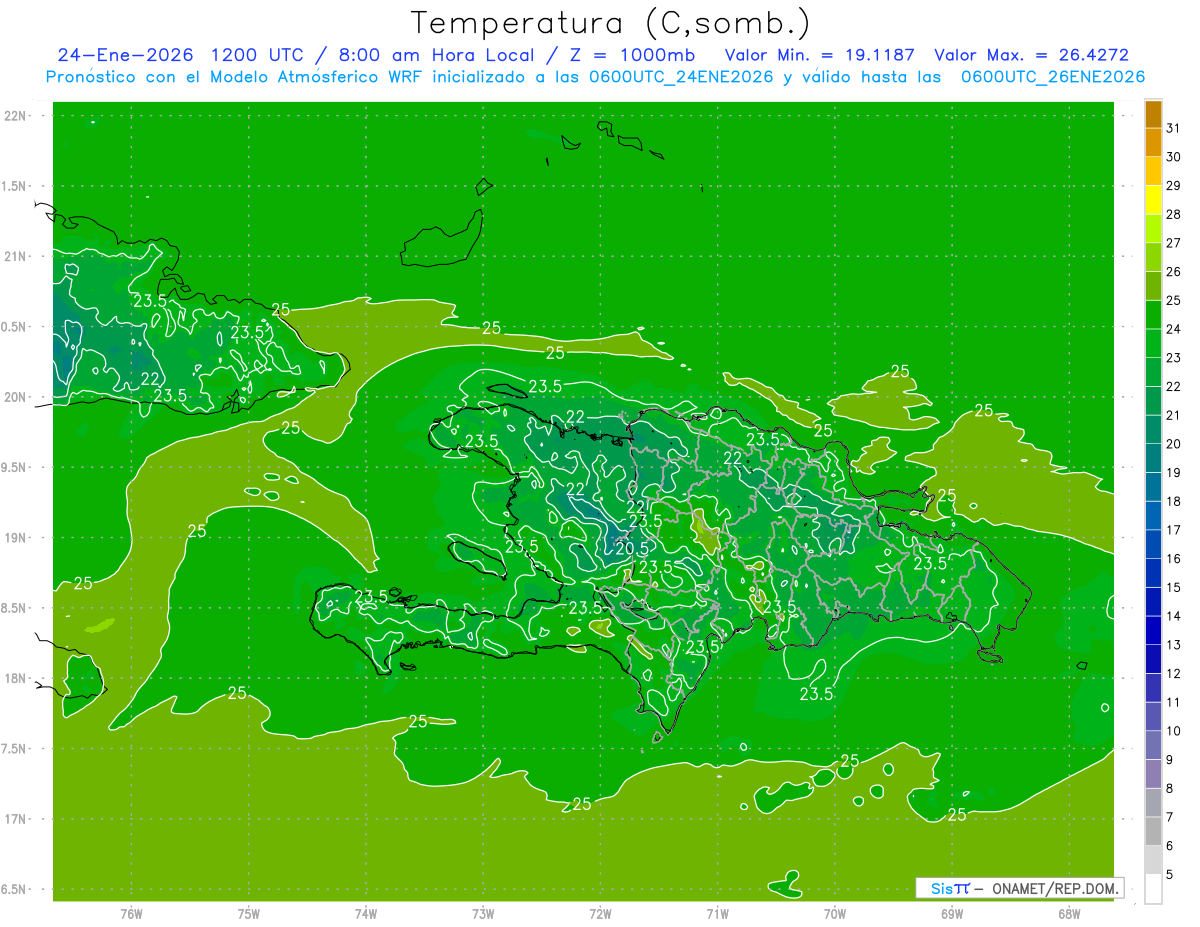Click the "17N" latitude axis label
1200x927 pixels.
16,819
